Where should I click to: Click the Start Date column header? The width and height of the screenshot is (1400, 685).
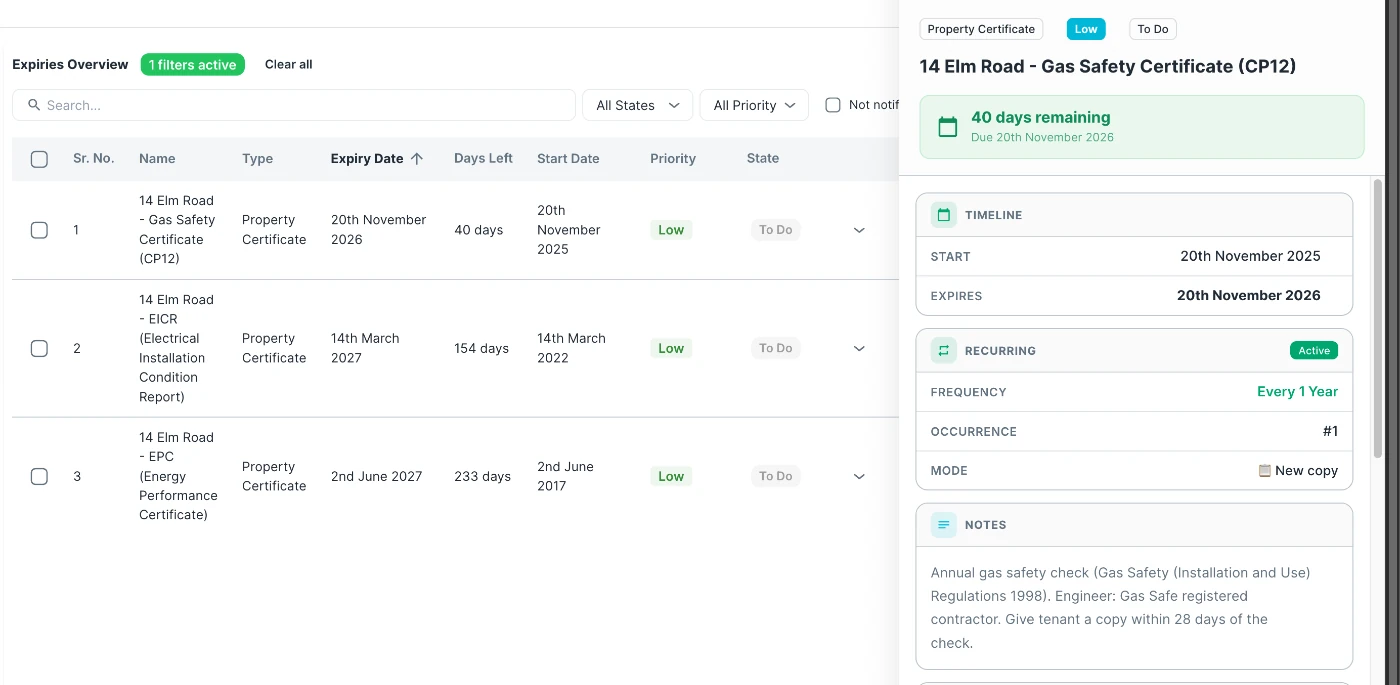click(568, 159)
